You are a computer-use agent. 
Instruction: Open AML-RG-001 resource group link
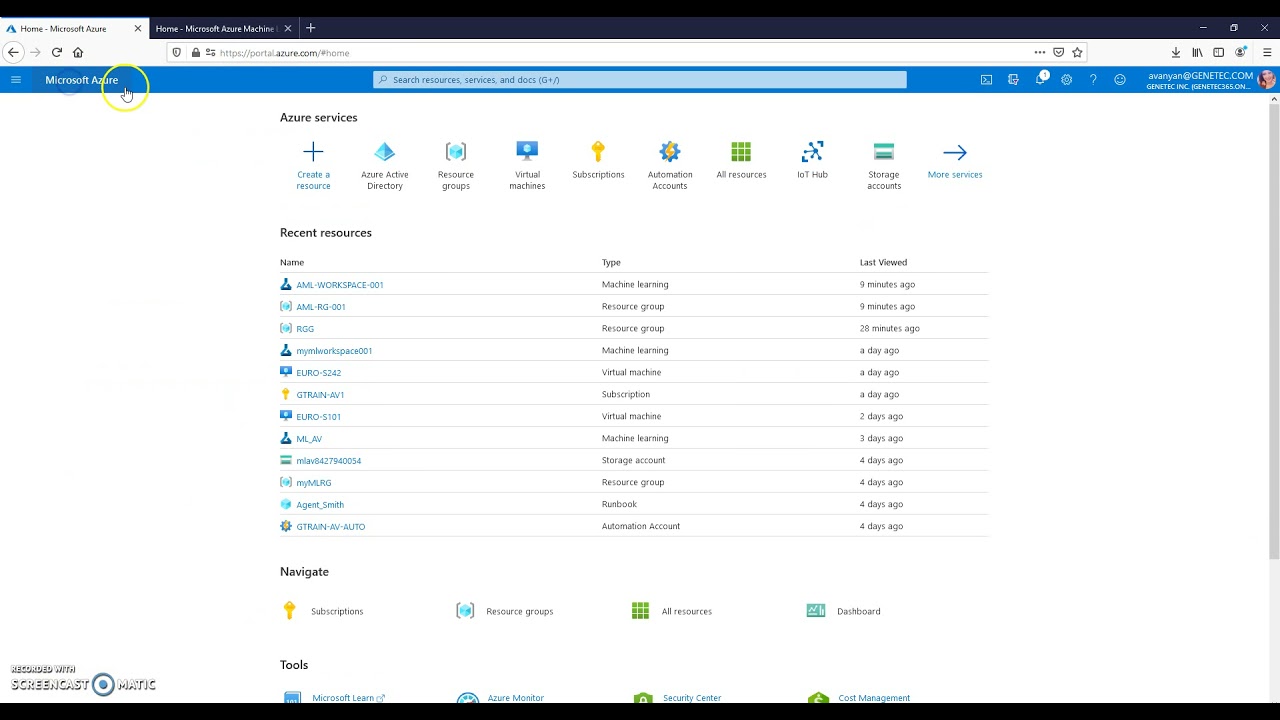click(x=321, y=307)
